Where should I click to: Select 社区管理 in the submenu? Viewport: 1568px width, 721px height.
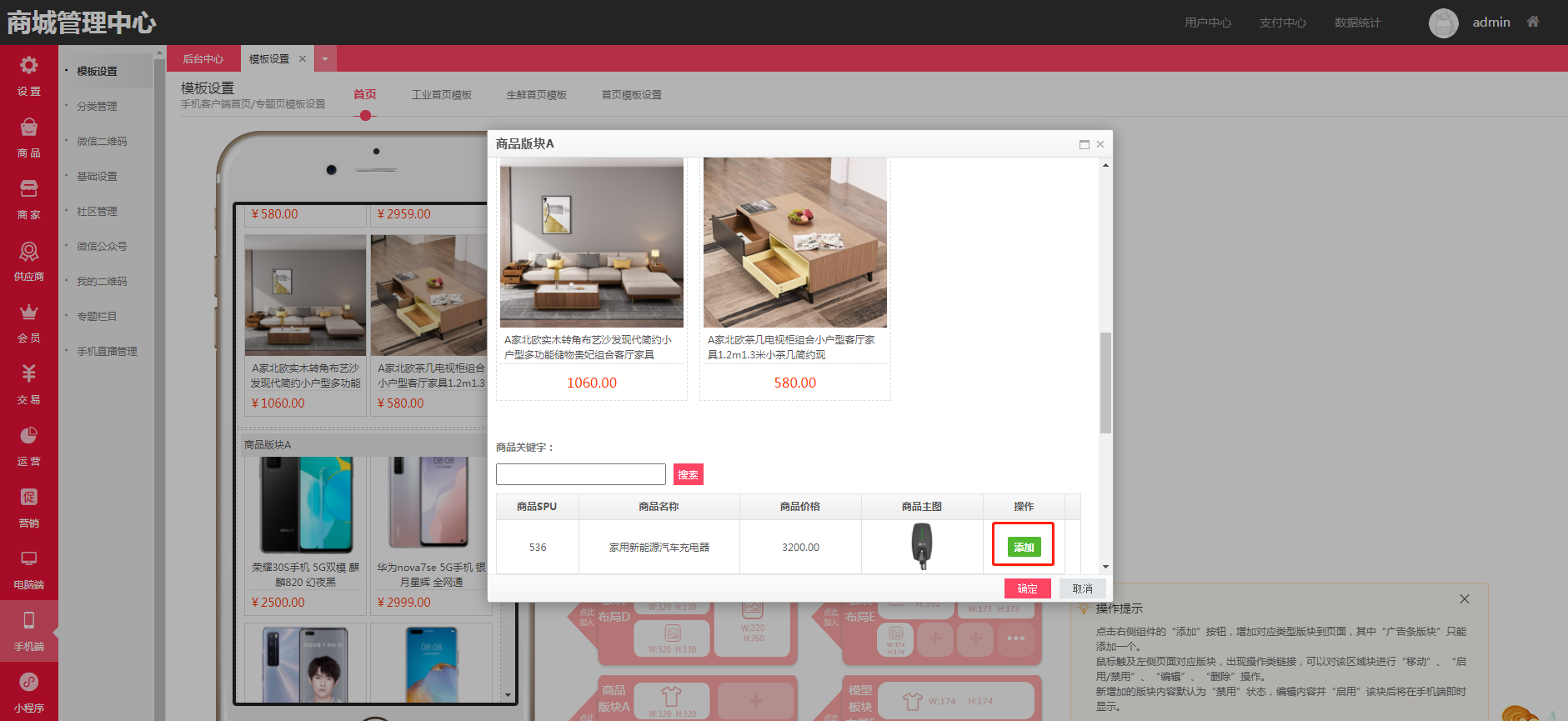pos(98,211)
